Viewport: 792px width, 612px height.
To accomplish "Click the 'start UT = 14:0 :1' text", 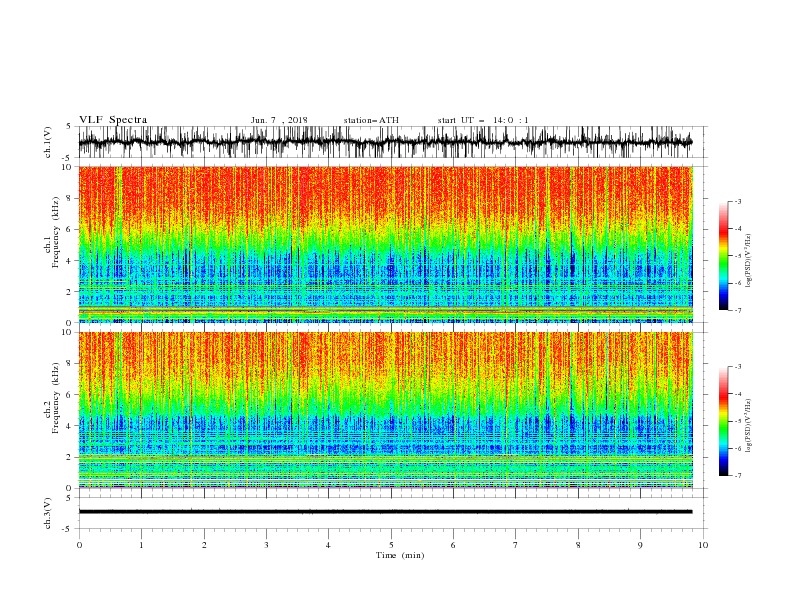I will (x=483, y=120).
